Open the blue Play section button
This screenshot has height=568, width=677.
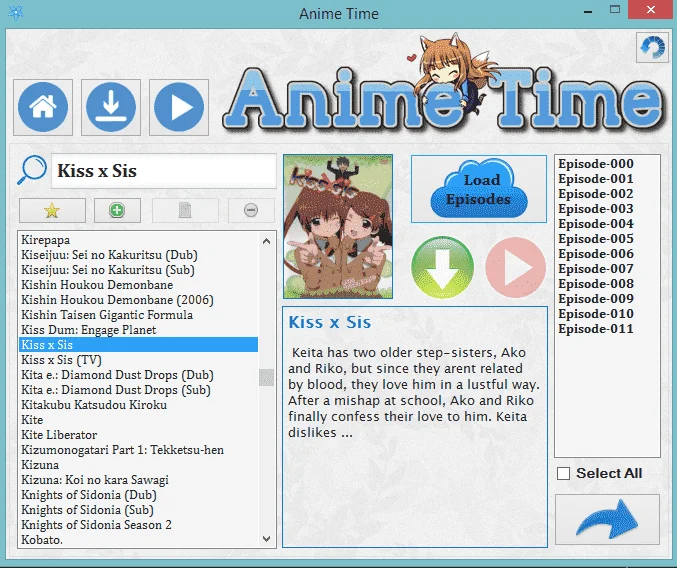(179, 107)
